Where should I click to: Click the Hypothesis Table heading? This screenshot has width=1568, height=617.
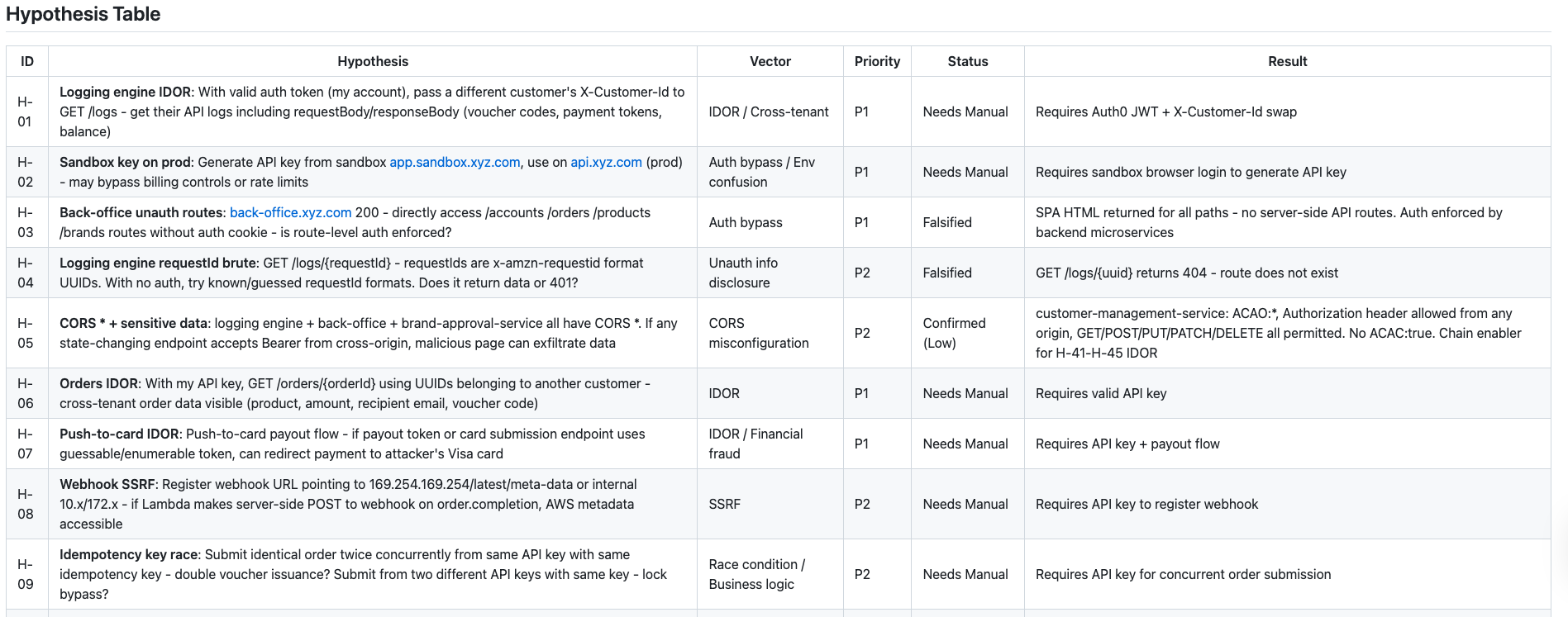[83, 14]
